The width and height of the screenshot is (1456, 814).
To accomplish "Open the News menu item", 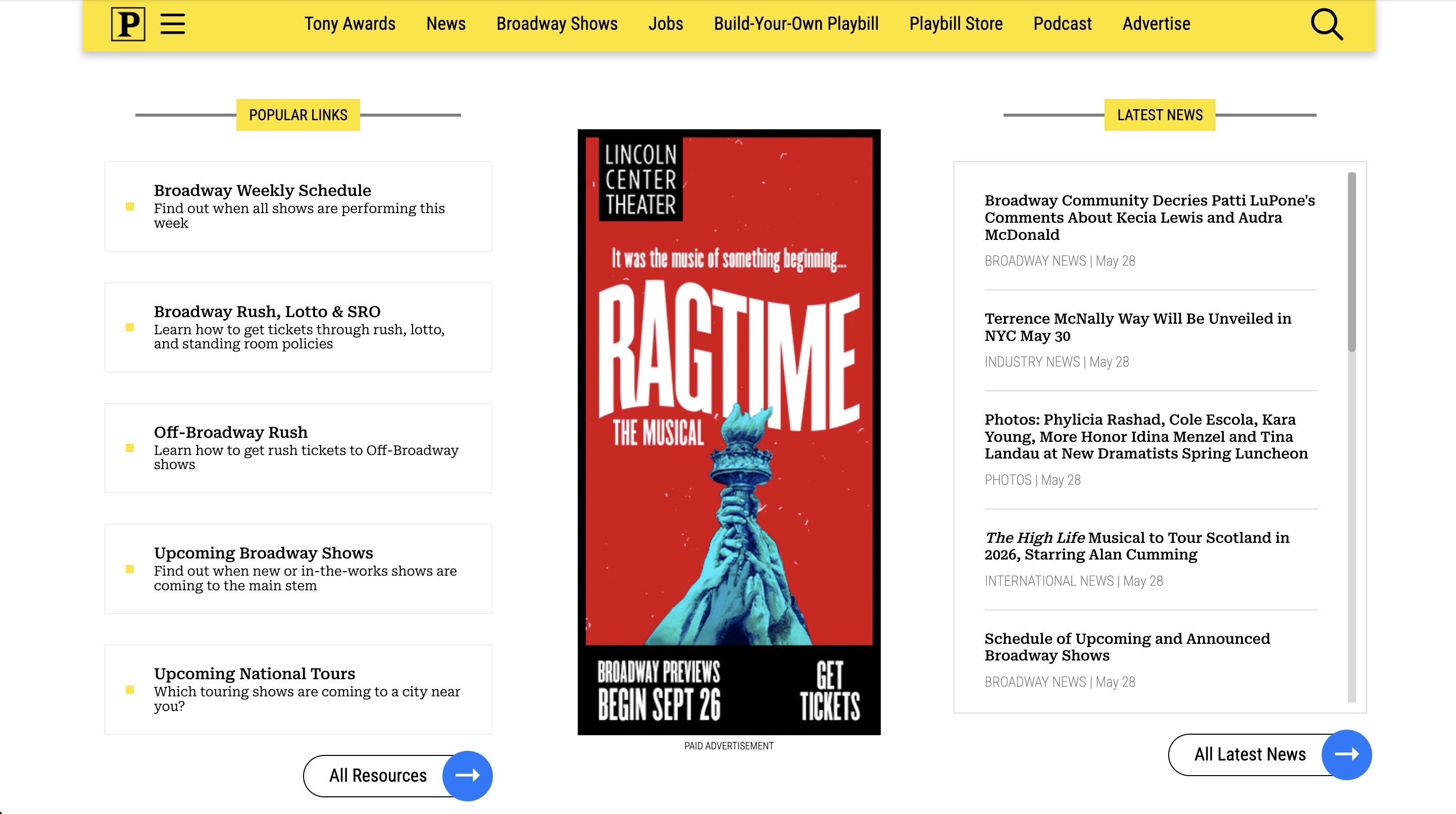I will click(x=446, y=24).
